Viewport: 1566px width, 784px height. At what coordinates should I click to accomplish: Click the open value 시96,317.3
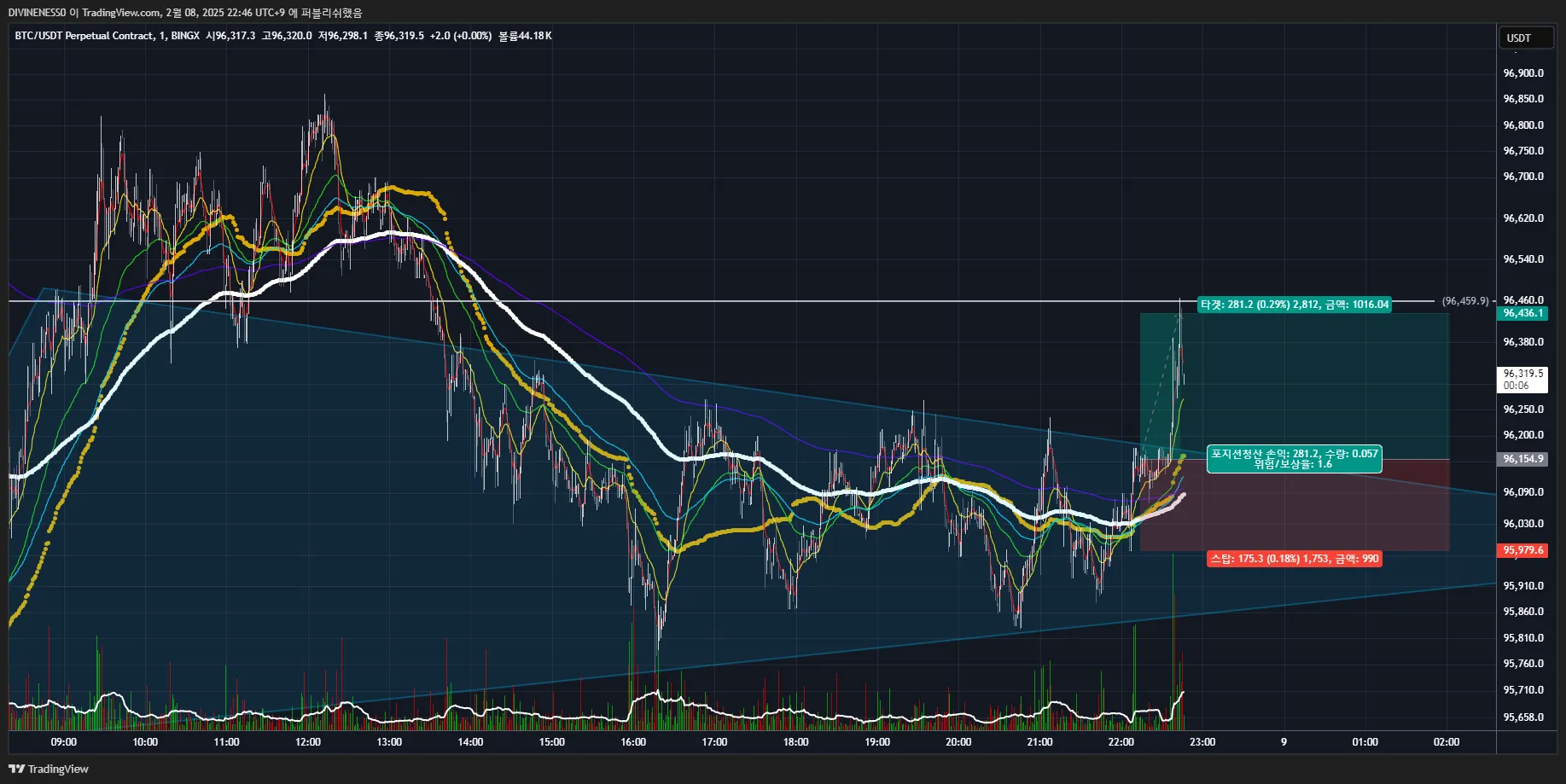pyautogui.click(x=230, y=36)
